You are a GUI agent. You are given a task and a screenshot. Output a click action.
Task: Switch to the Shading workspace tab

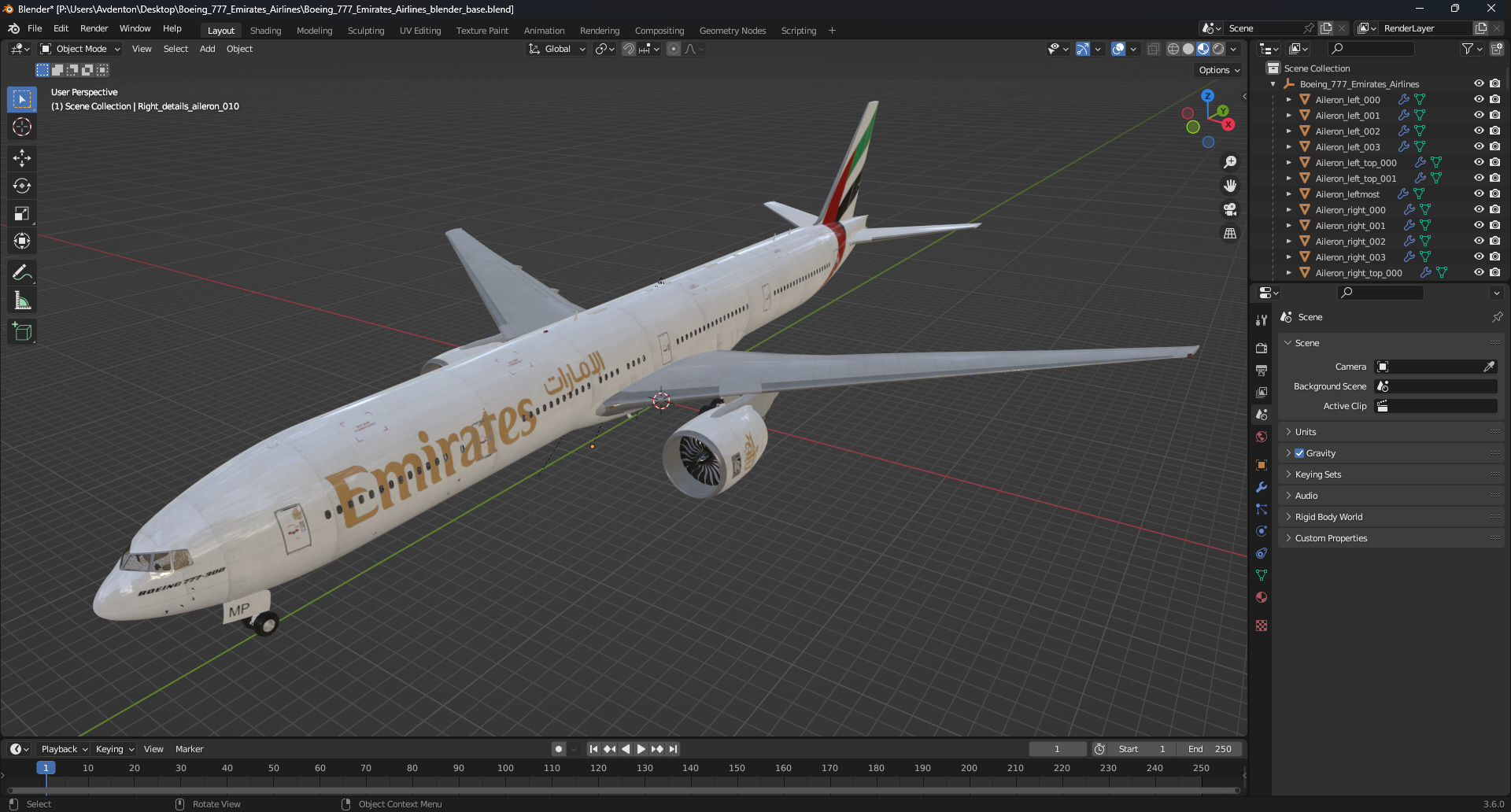[265, 31]
